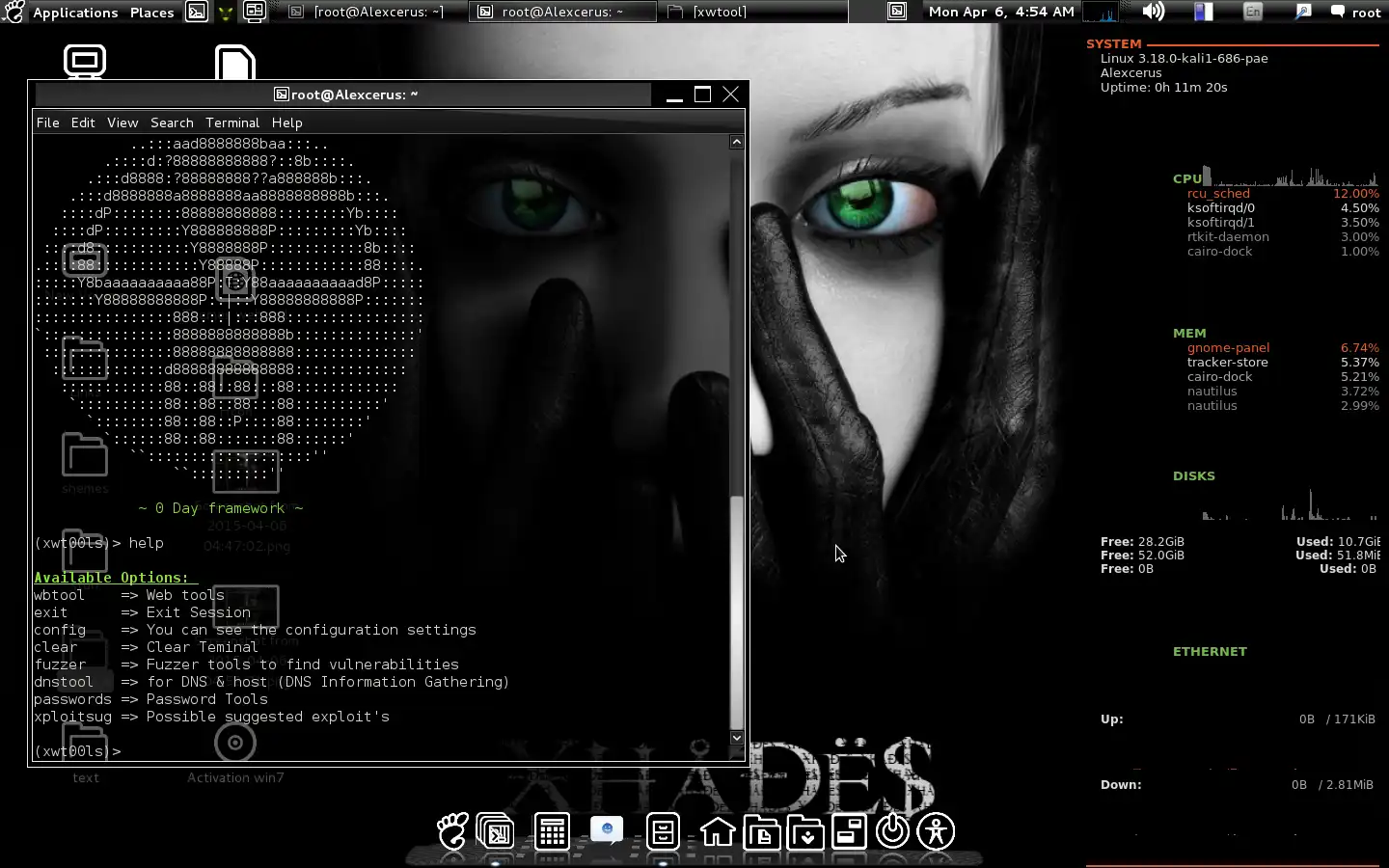
Task: Click the magnifier icon in top panel
Action: pos(1302,12)
